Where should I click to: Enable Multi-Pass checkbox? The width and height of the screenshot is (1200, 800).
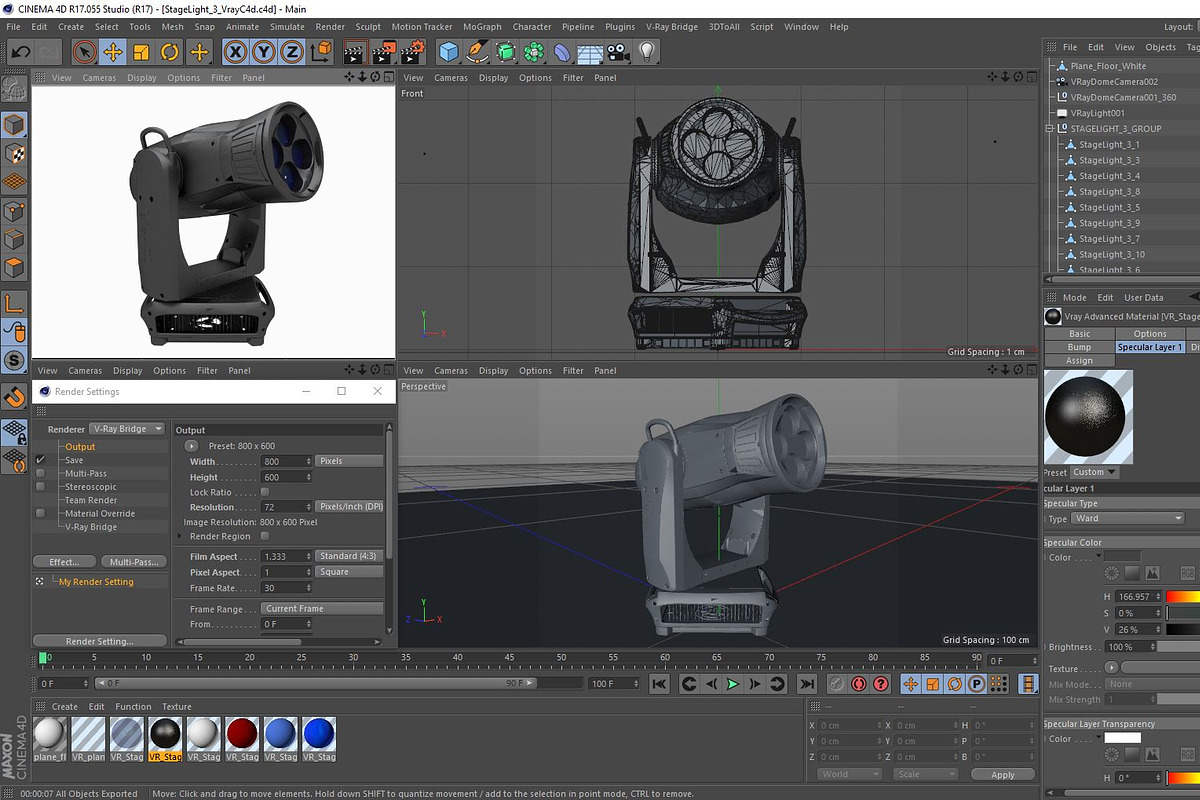41,473
